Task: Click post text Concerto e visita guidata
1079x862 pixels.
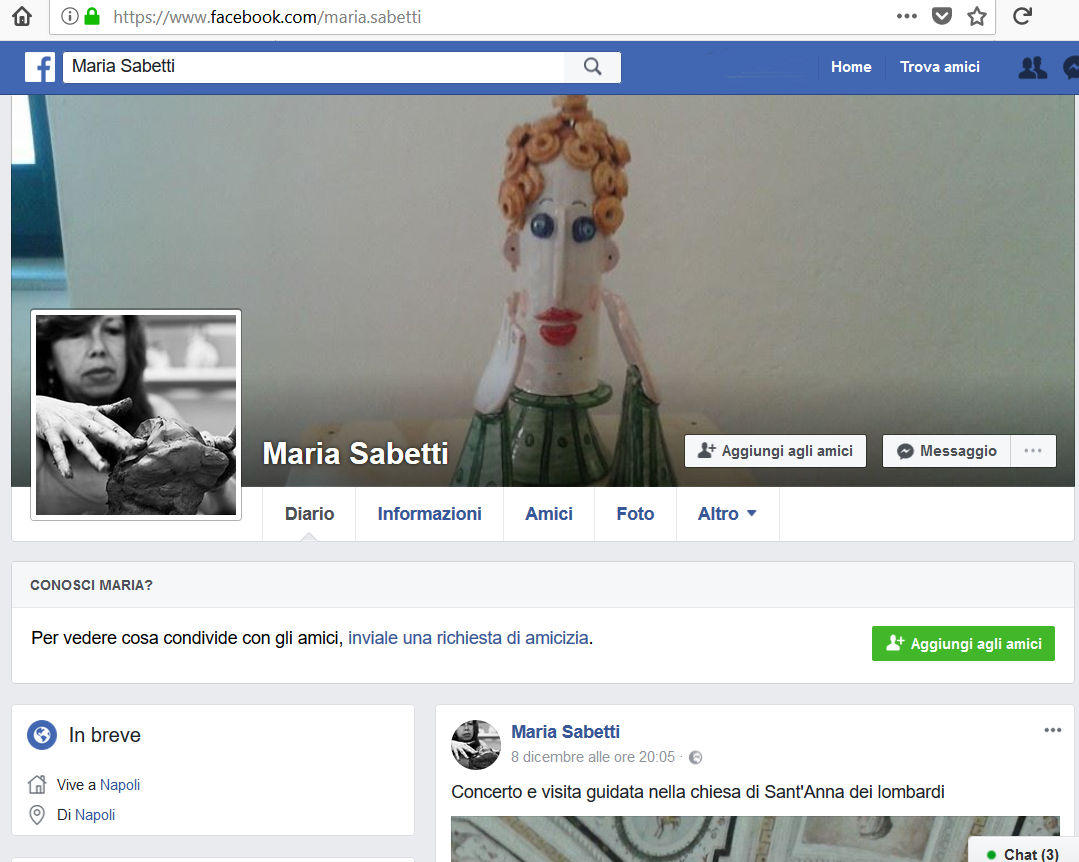Action: pyautogui.click(x=698, y=792)
